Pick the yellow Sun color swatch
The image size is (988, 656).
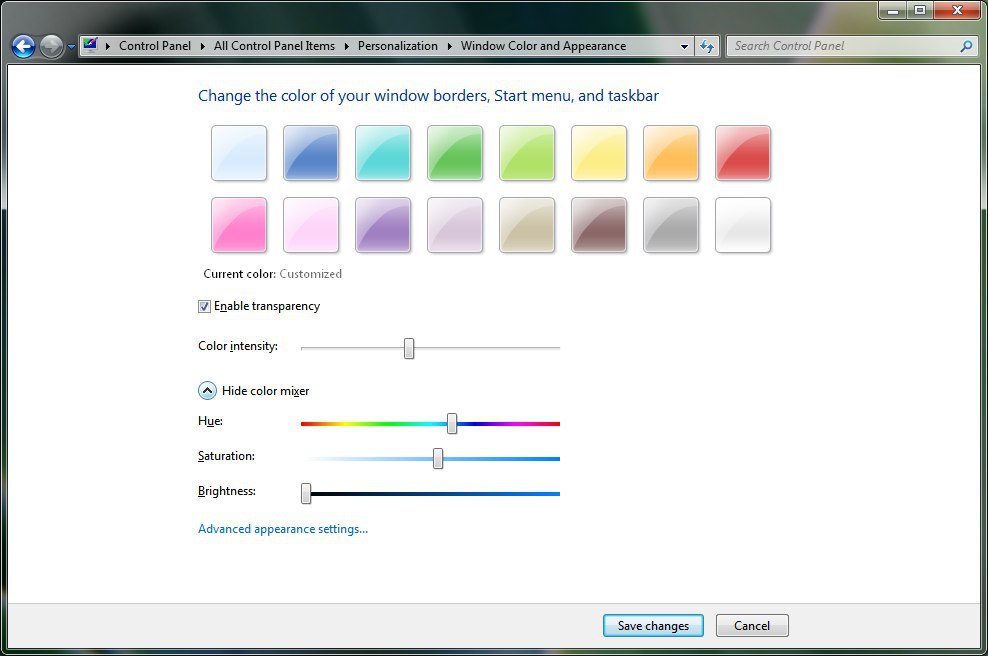[x=599, y=153]
